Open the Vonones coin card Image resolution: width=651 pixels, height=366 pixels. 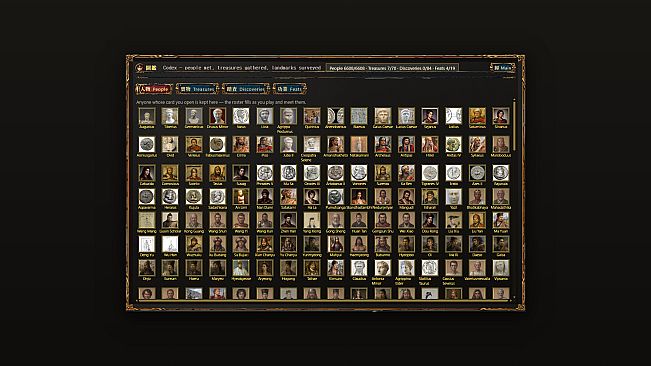point(359,173)
